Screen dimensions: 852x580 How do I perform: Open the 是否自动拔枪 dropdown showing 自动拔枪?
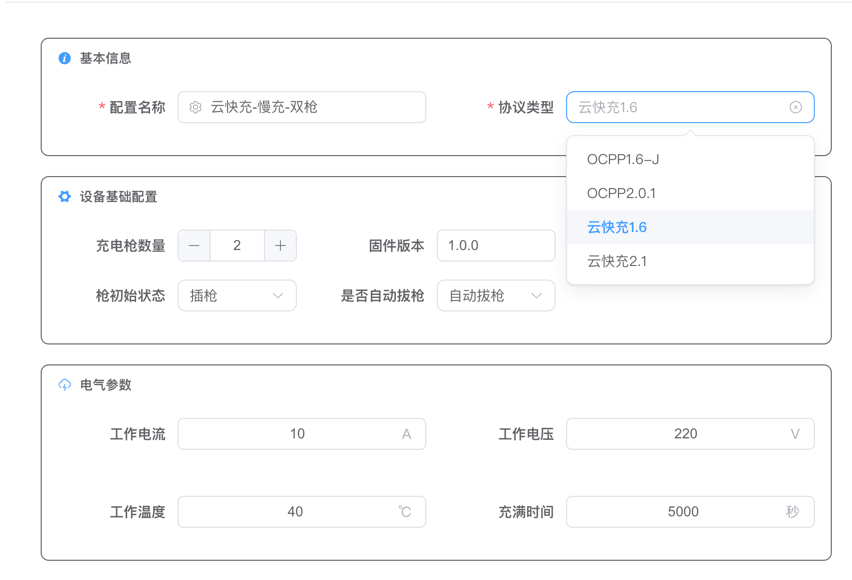(x=496, y=296)
